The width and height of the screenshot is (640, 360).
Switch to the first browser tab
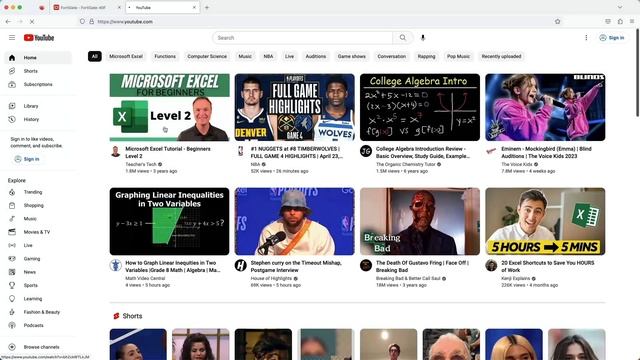(87, 7)
